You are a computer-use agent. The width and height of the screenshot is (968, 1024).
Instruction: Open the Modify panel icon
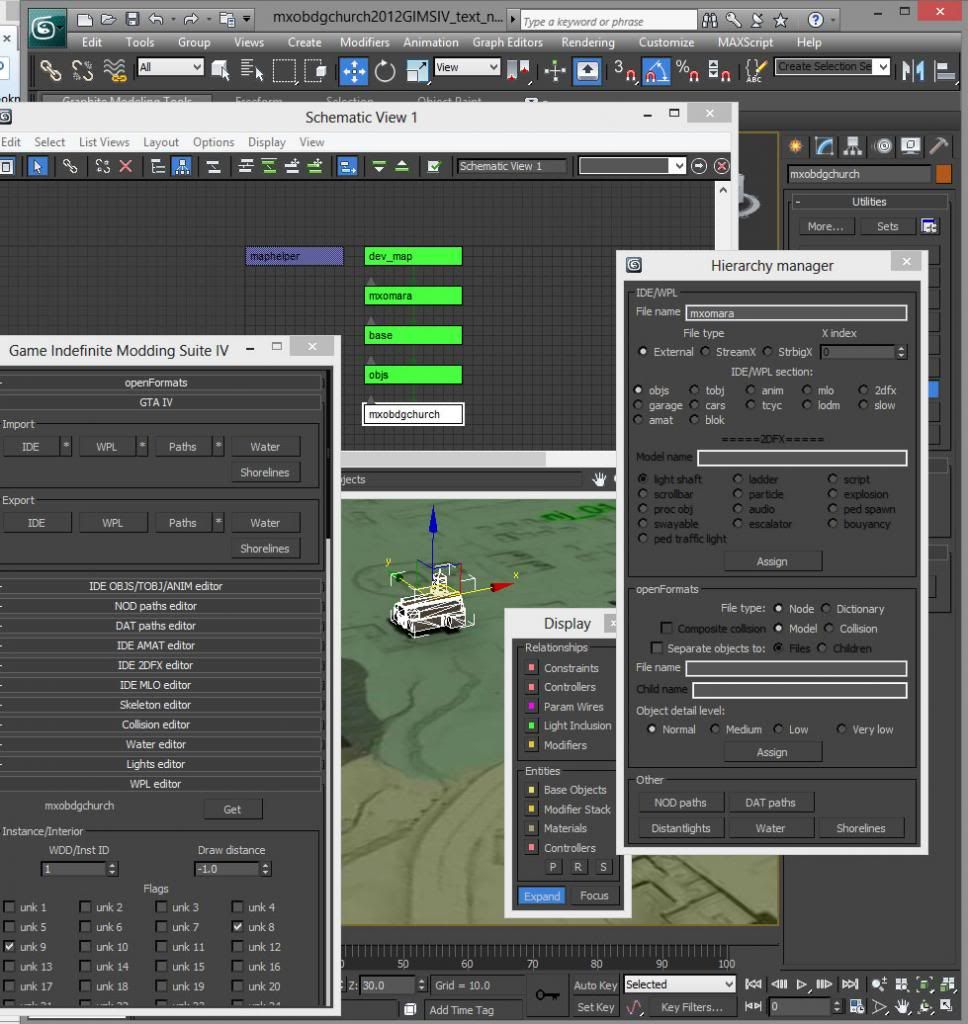click(x=824, y=146)
